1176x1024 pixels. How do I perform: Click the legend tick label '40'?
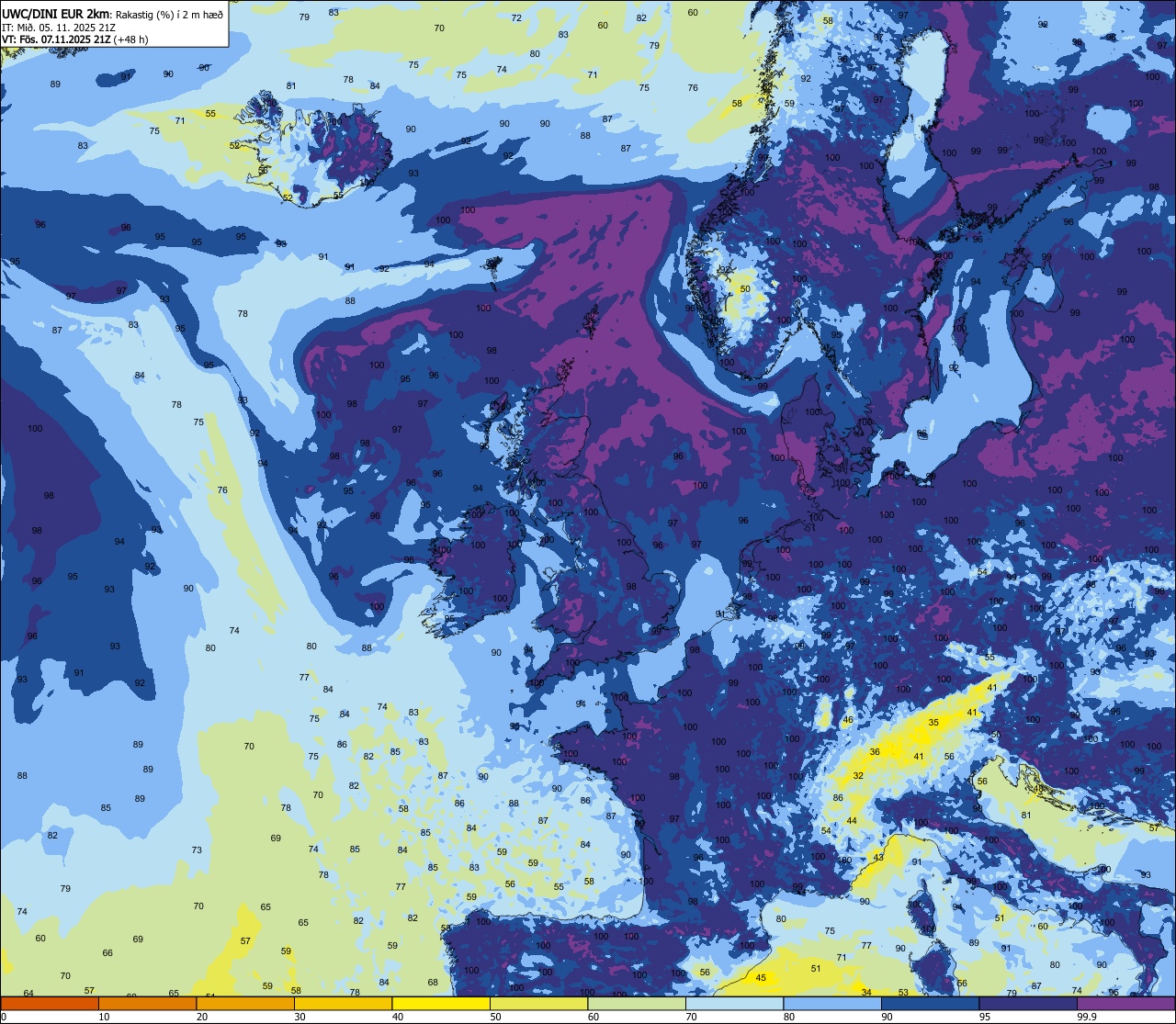[x=398, y=1017]
